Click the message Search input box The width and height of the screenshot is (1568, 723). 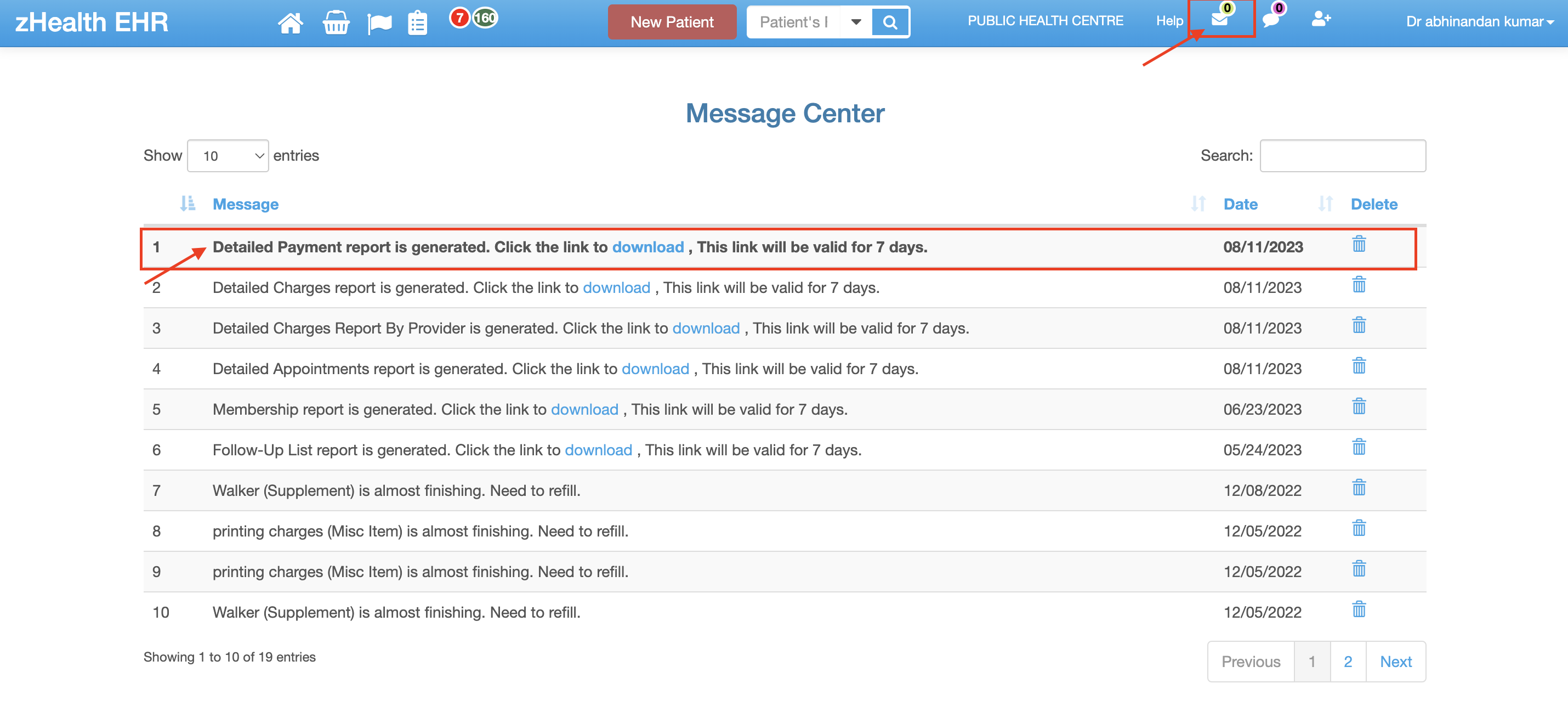click(1343, 156)
